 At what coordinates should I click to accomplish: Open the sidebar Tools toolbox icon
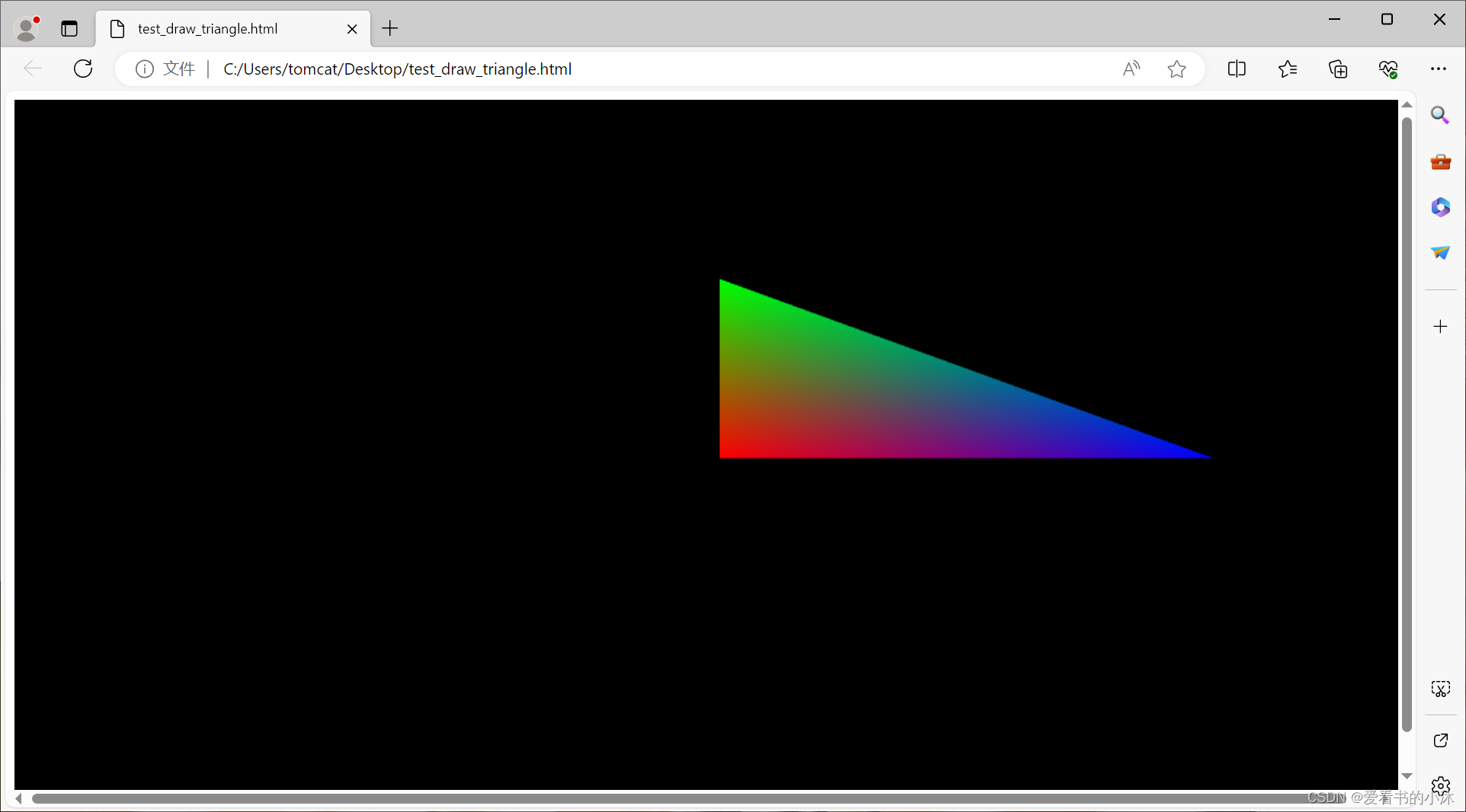1440,161
